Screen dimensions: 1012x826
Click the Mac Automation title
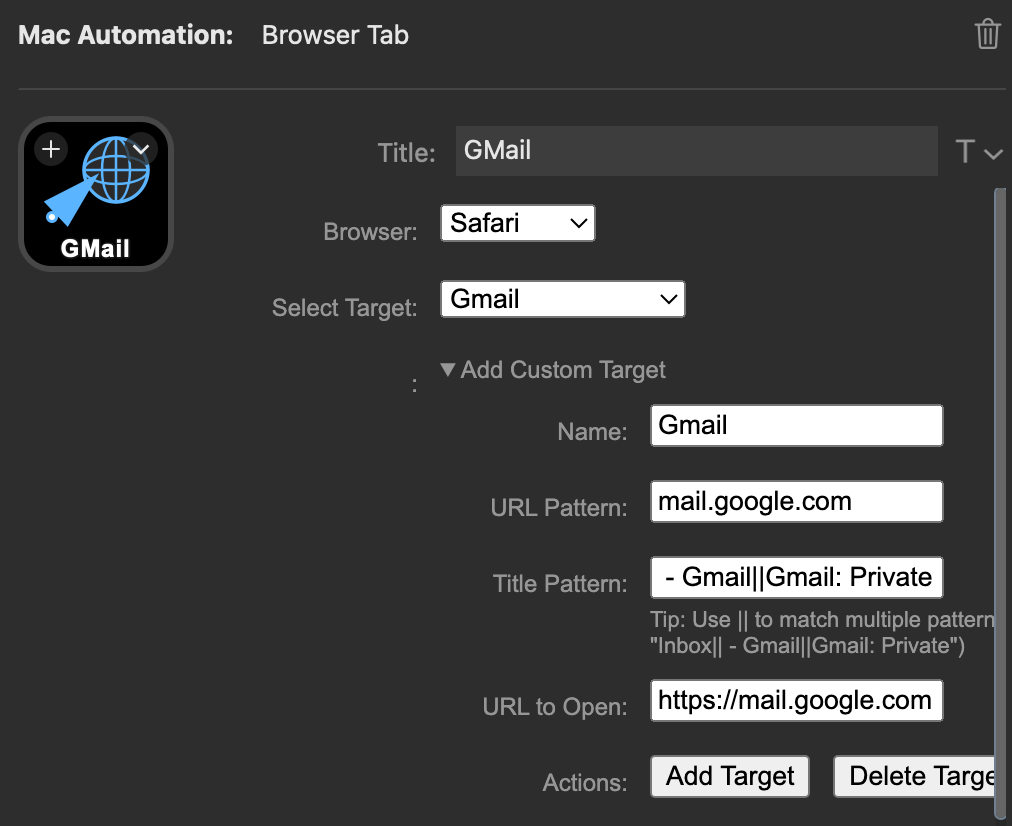(124, 34)
